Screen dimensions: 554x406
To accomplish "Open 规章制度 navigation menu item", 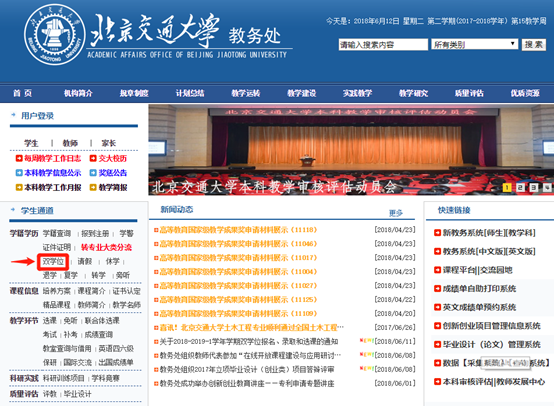I will point(134,93).
